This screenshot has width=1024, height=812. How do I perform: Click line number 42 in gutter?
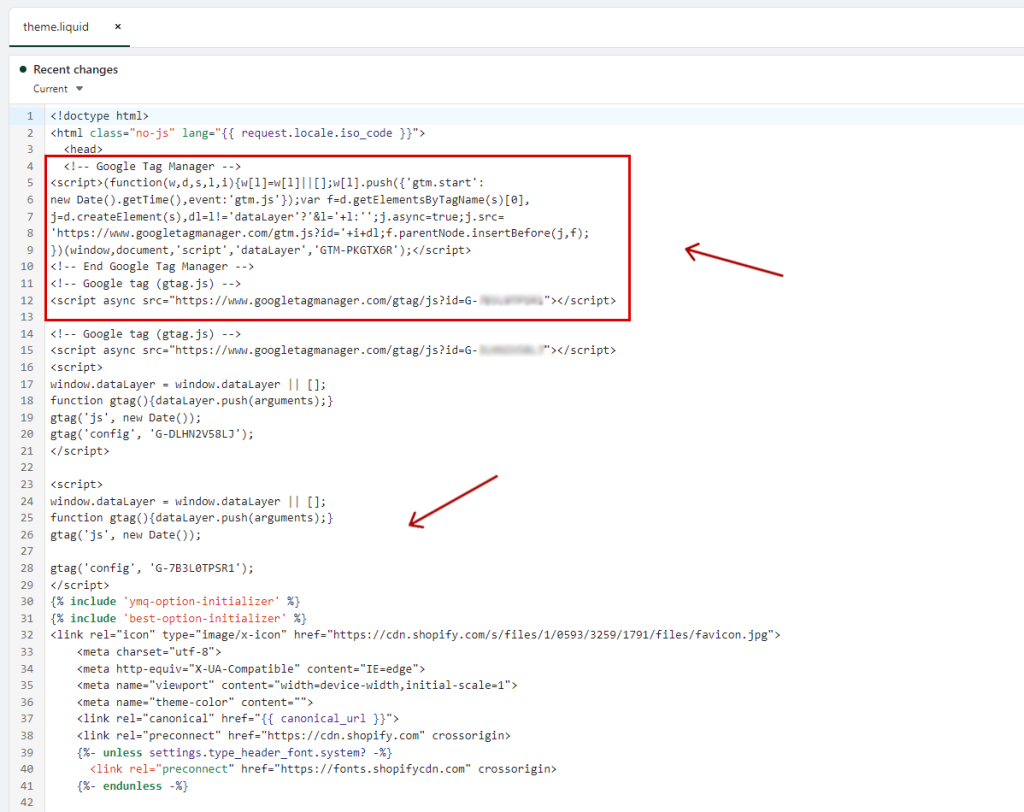point(30,803)
